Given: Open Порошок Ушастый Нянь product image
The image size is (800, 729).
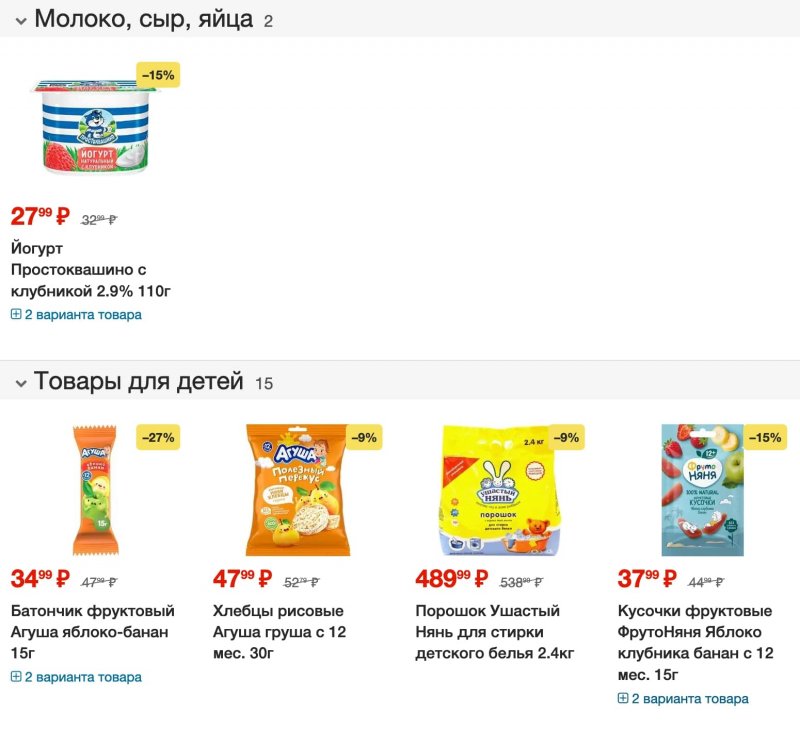Looking at the screenshot, I should click(498, 490).
